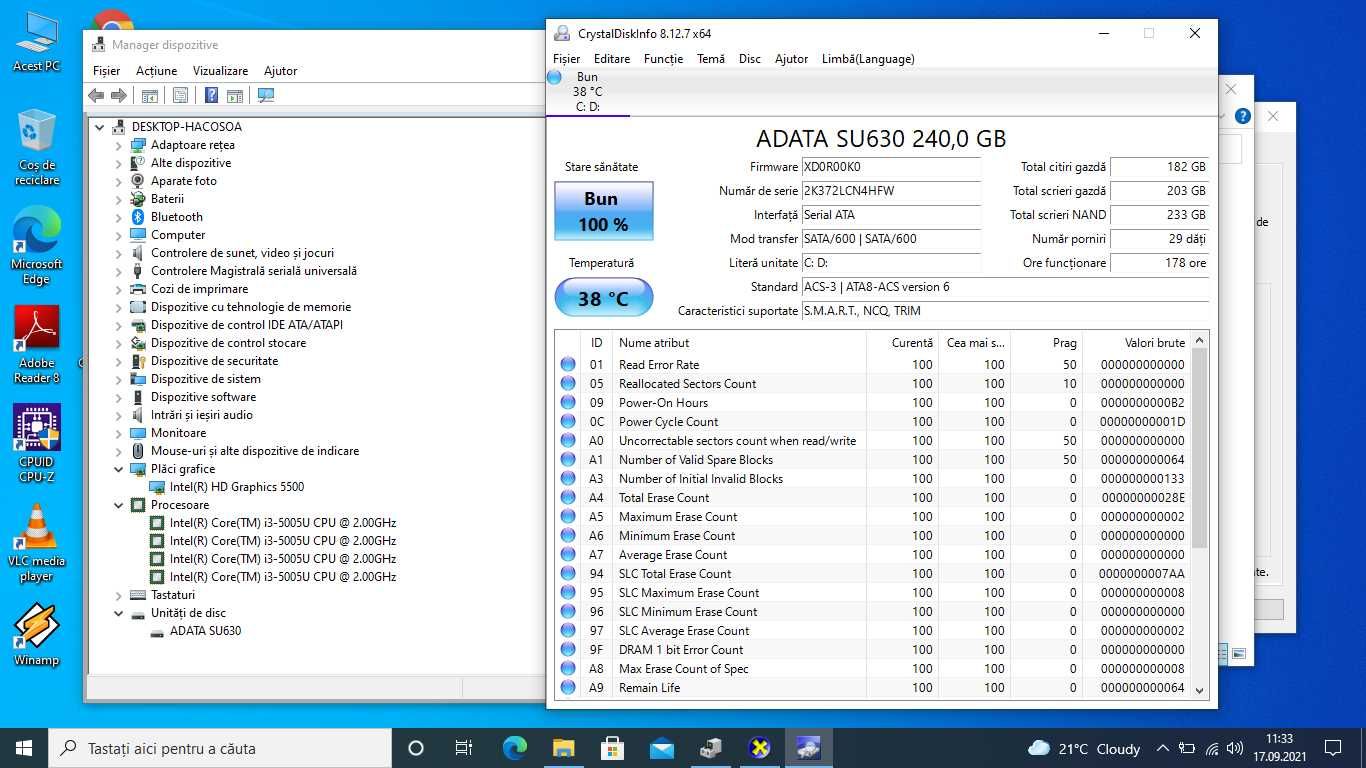Open Microsoft Store from taskbar

click(613, 748)
